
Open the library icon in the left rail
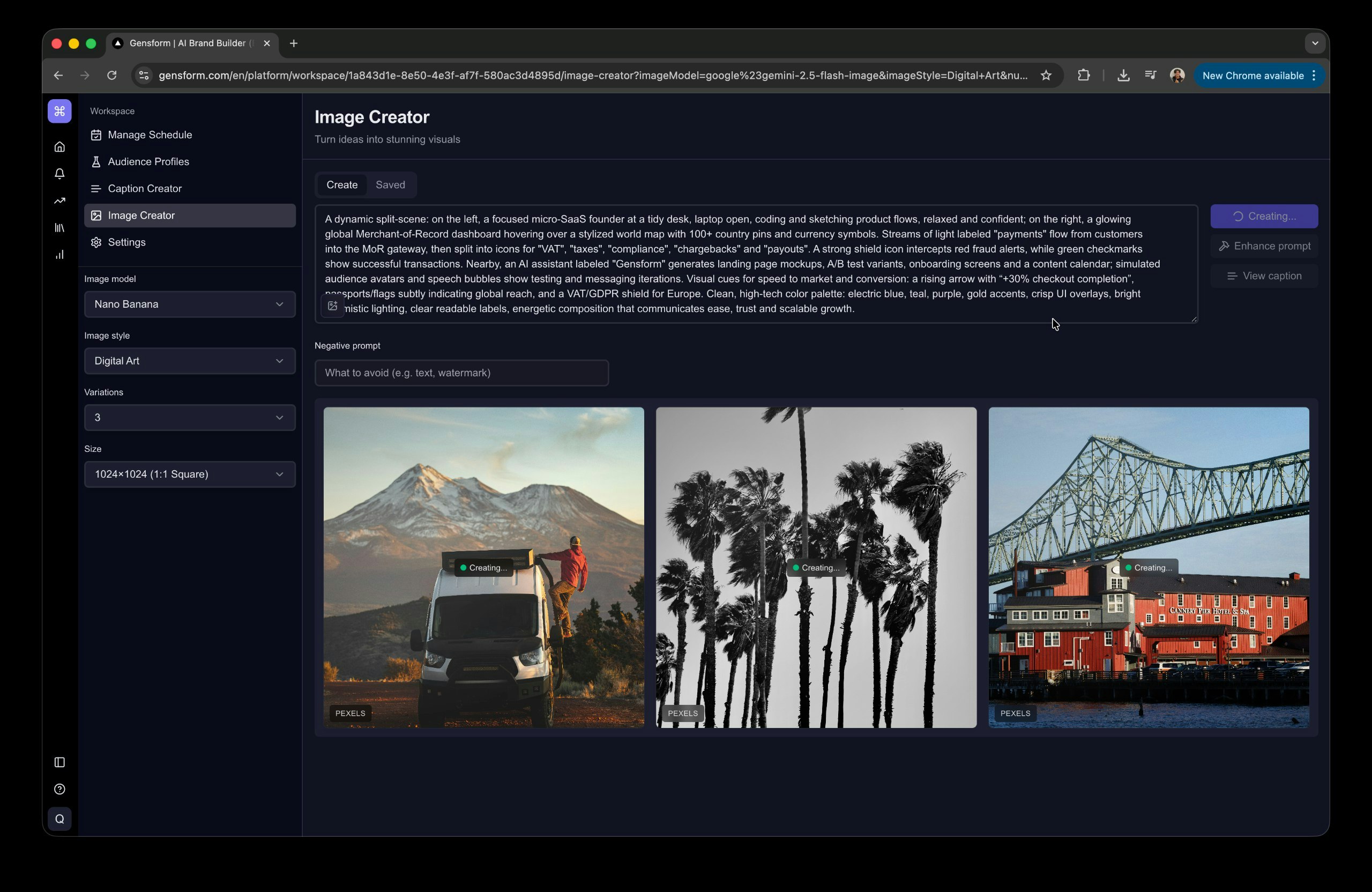(x=59, y=228)
